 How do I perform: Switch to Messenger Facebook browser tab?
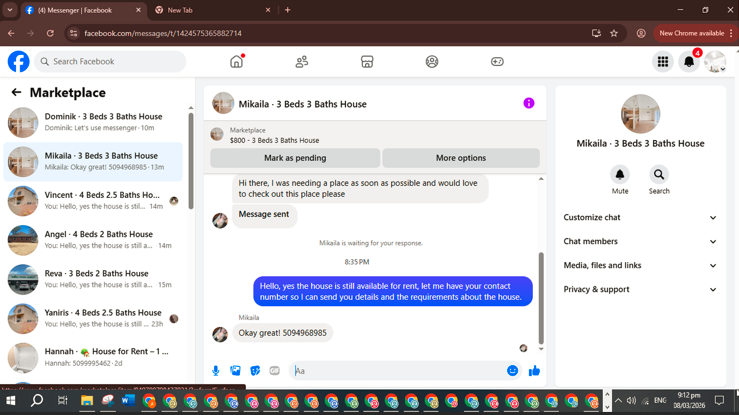tap(82, 10)
